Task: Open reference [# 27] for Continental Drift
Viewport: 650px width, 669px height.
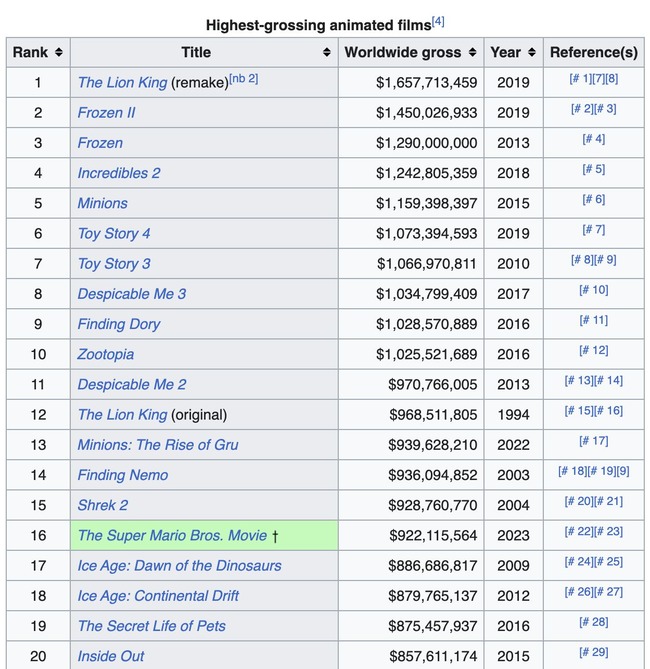Action: 609,592
